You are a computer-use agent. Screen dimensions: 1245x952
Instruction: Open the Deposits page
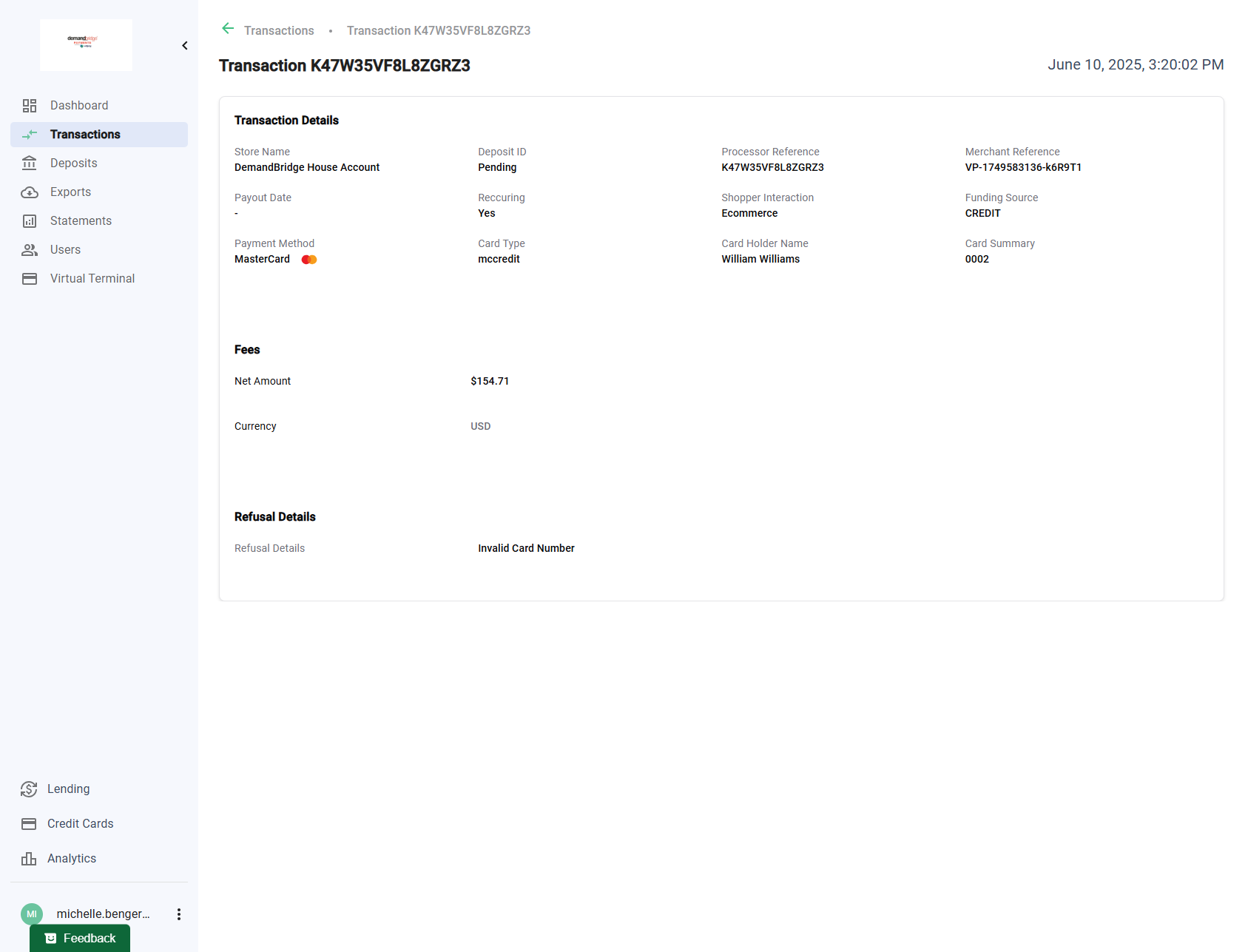[x=99, y=163]
